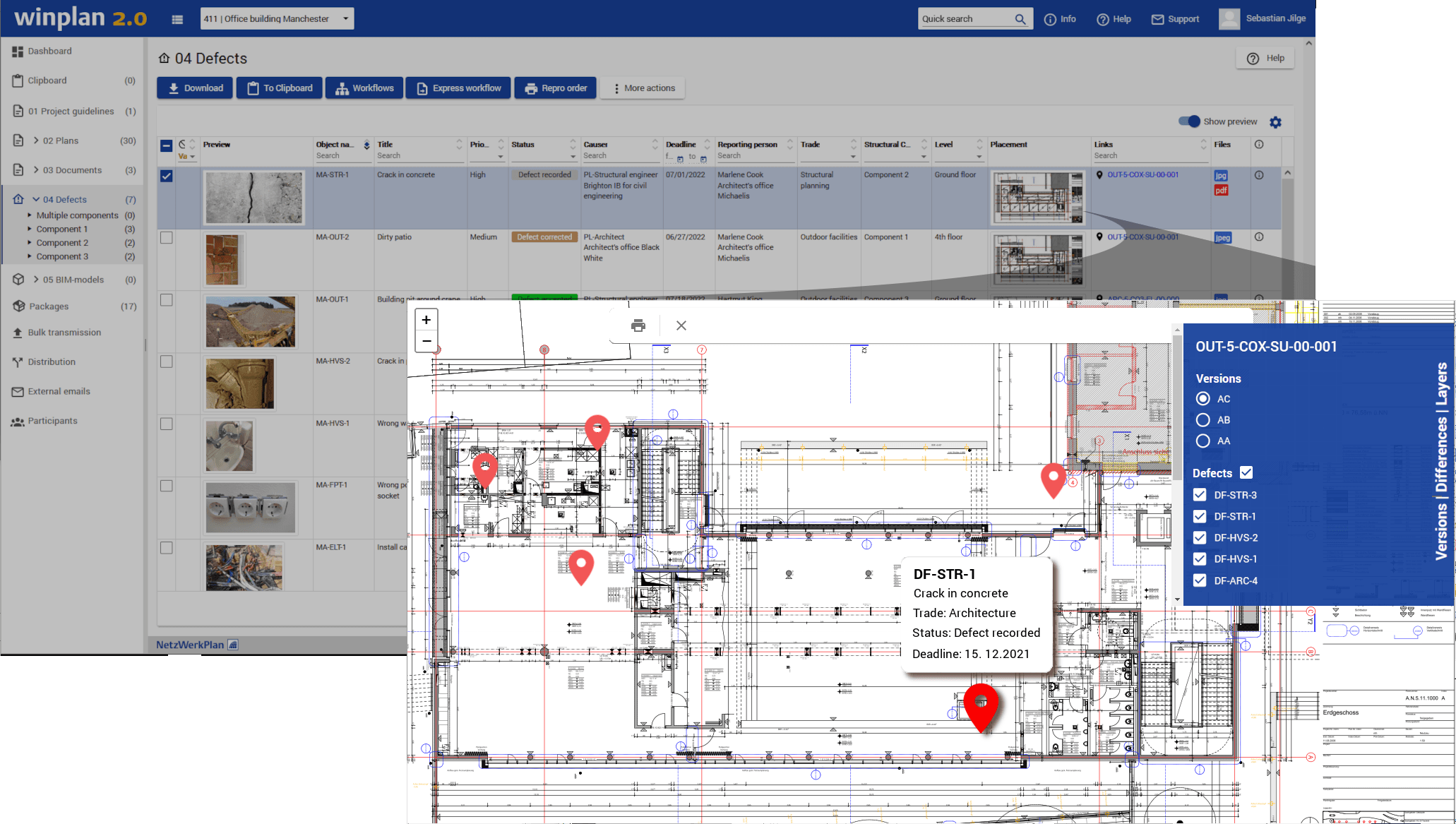Click the print icon in plan viewer

click(638, 326)
